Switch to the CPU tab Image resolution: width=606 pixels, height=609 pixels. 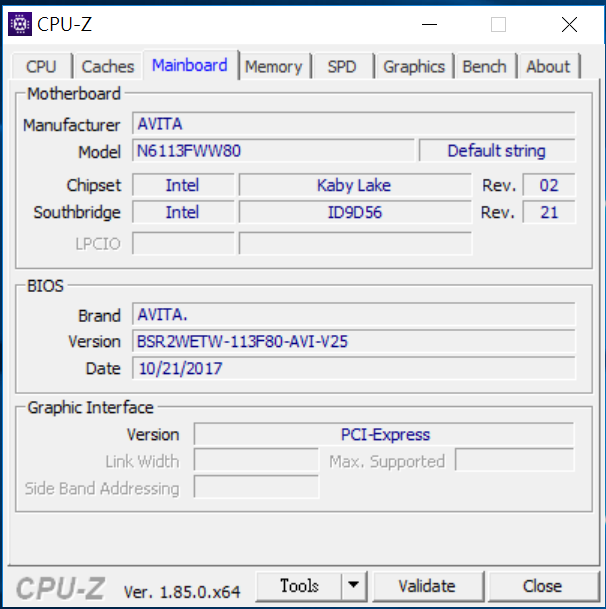(x=41, y=66)
